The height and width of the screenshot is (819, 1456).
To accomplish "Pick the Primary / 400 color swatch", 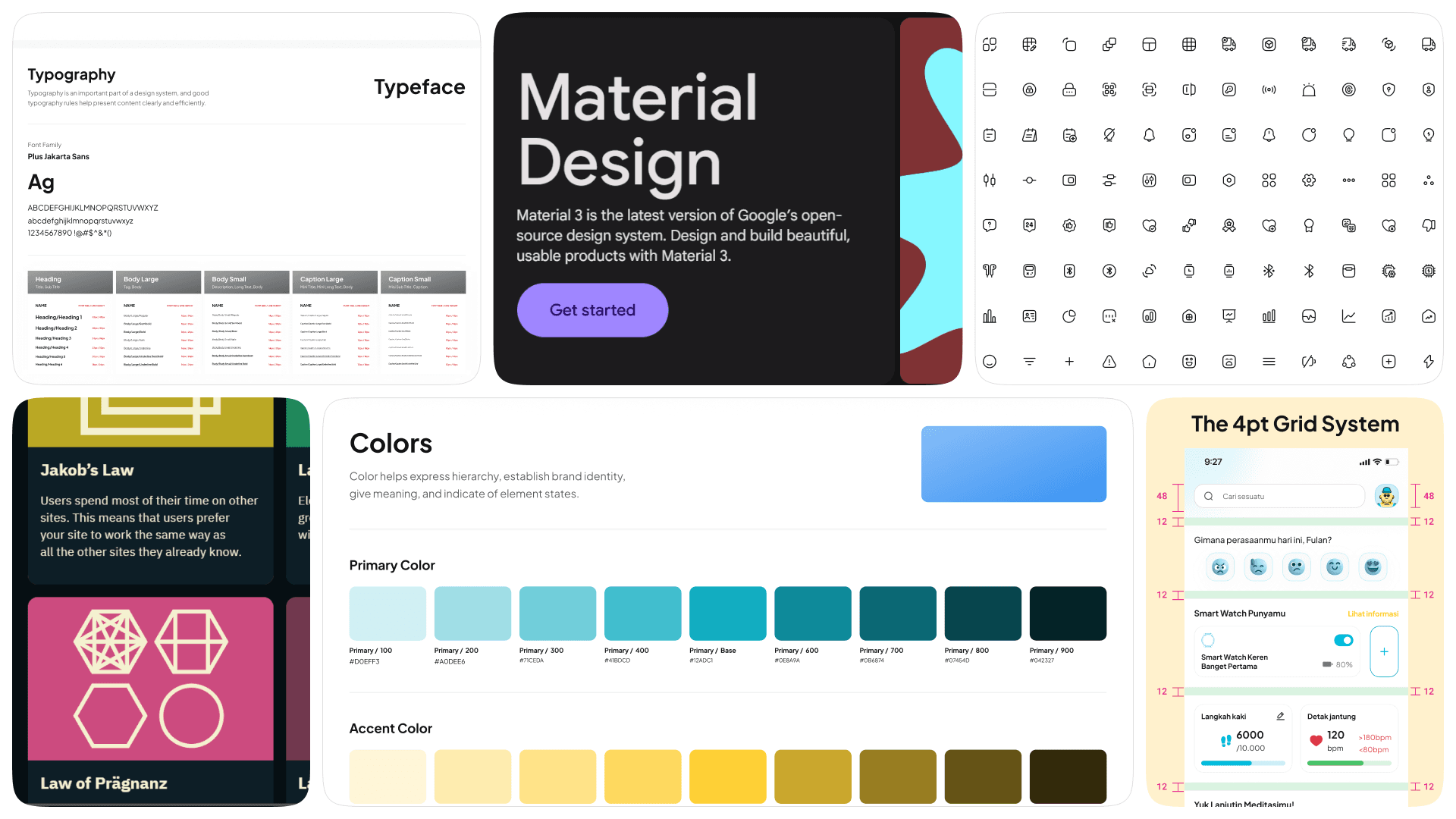I will (643, 613).
